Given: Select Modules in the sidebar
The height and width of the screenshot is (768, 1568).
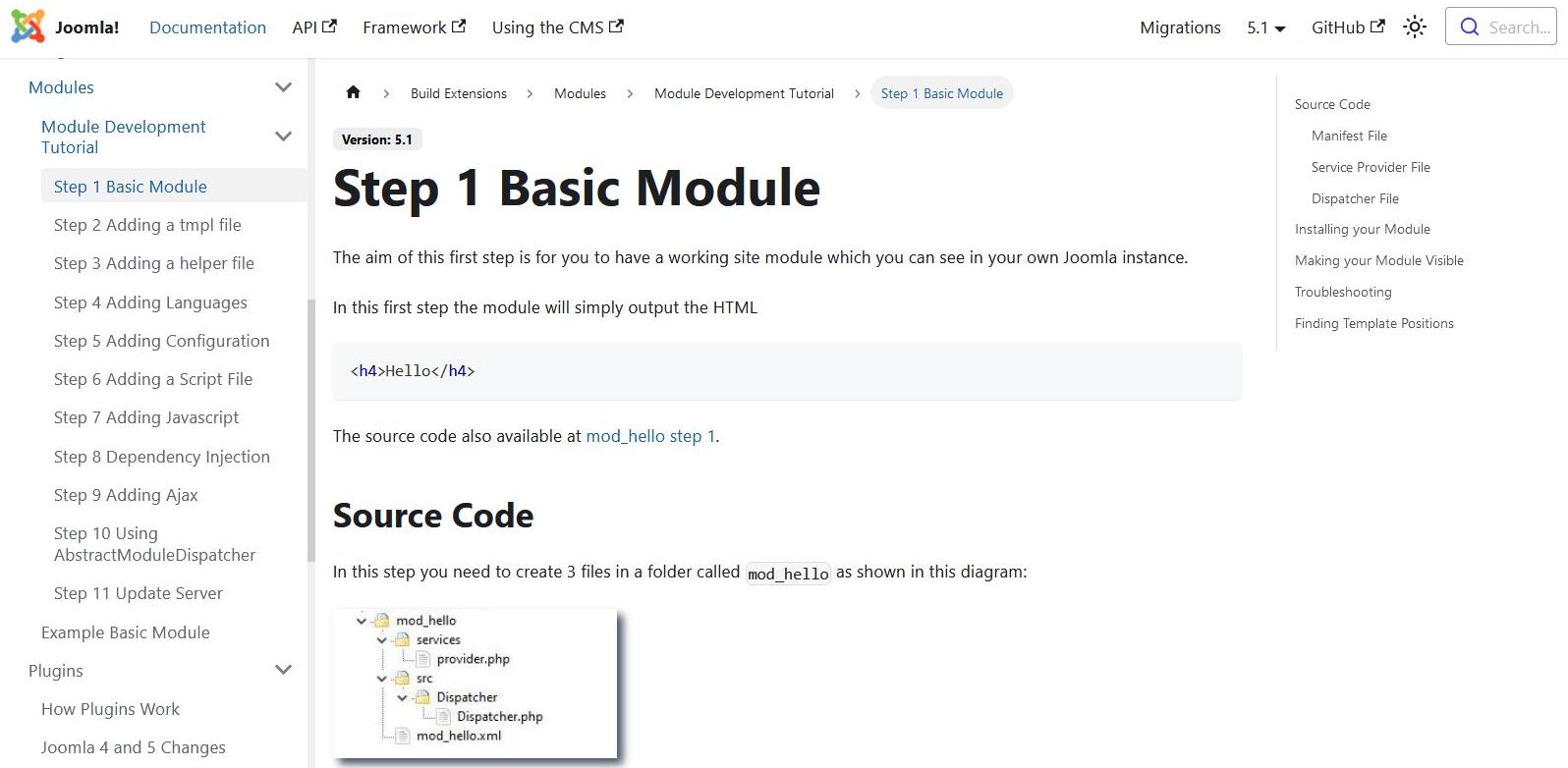Looking at the screenshot, I should pyautogui.click(x=61, y=87).
